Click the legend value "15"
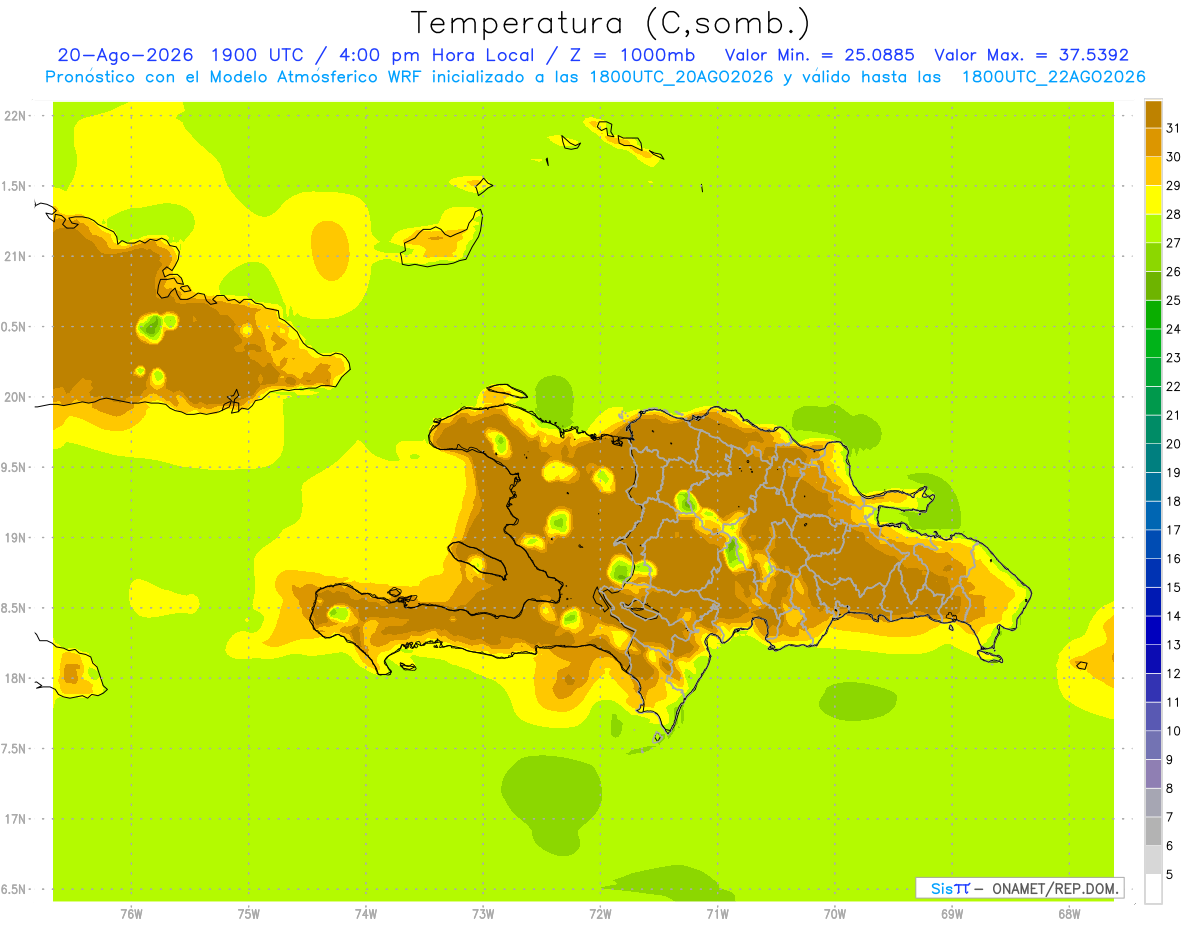This screenshot has width=1200, height=927. click(1174, 587)
